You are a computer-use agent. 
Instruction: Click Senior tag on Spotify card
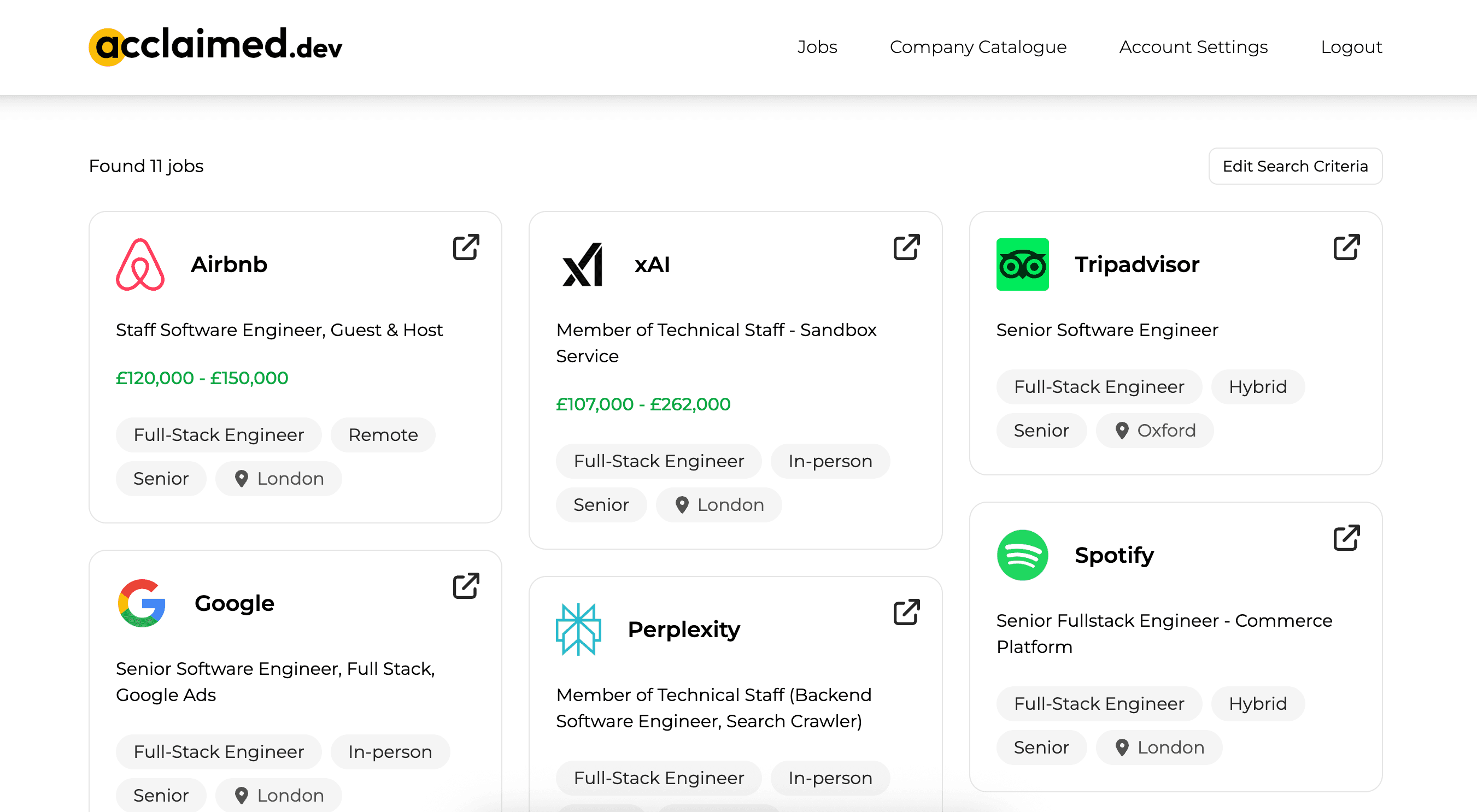point(1042,747)
